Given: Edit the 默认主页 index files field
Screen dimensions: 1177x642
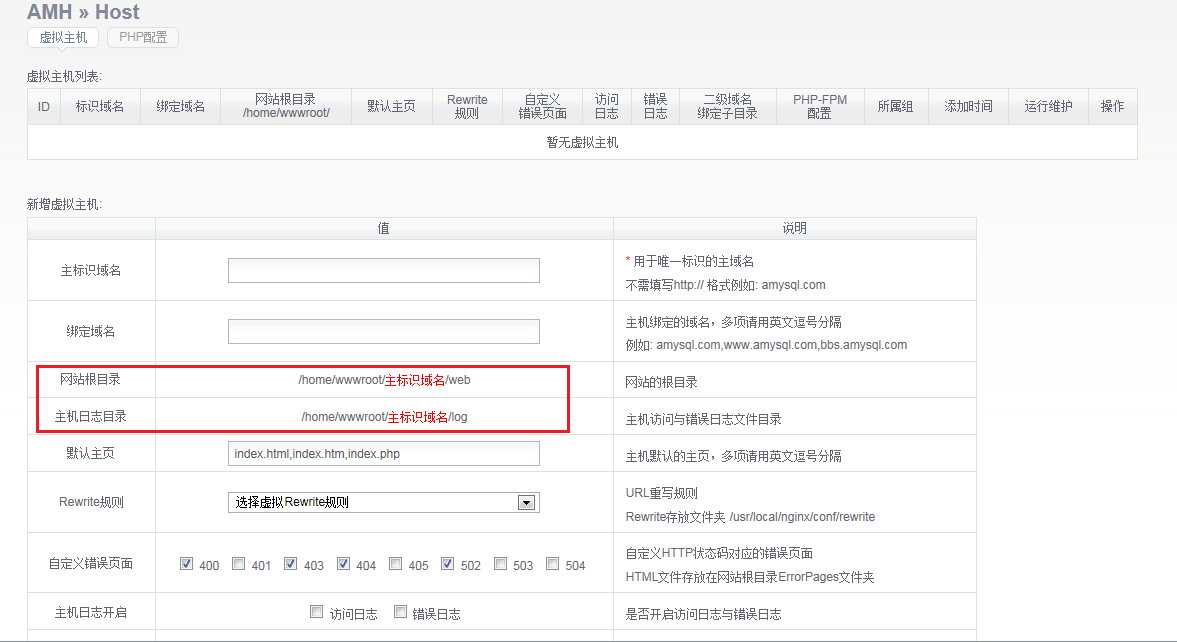Looking at the screenshot, I should pos(383,454).
